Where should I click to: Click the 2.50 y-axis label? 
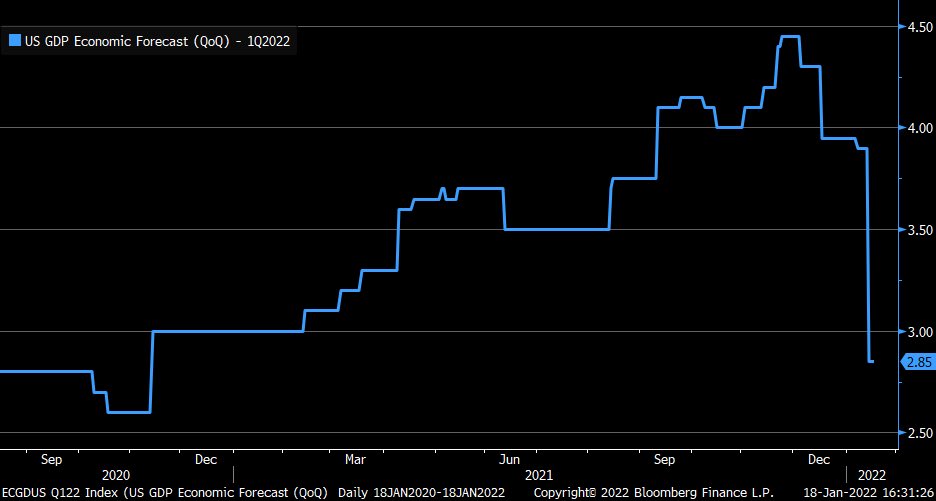[918, 433]
